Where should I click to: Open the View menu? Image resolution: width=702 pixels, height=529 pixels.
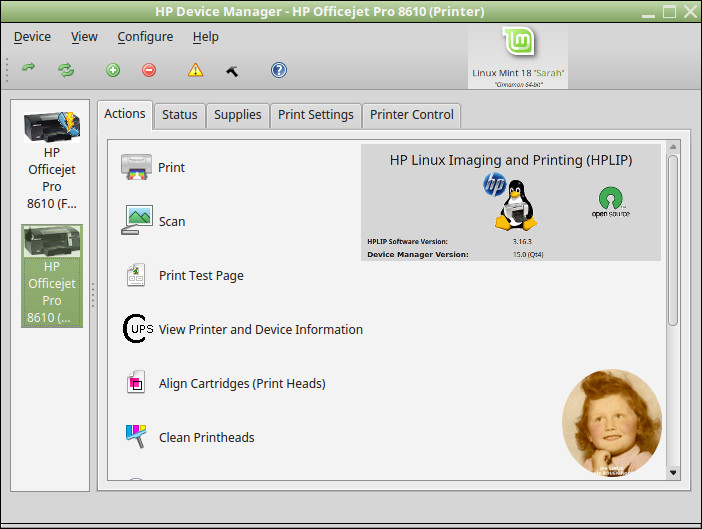click(x=84, y=37)
